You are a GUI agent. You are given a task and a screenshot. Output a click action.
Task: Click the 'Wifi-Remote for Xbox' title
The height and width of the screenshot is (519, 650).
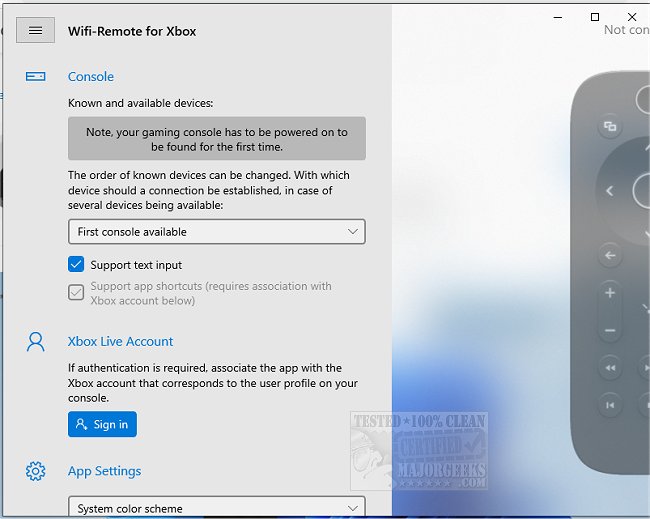pos(132,32)
